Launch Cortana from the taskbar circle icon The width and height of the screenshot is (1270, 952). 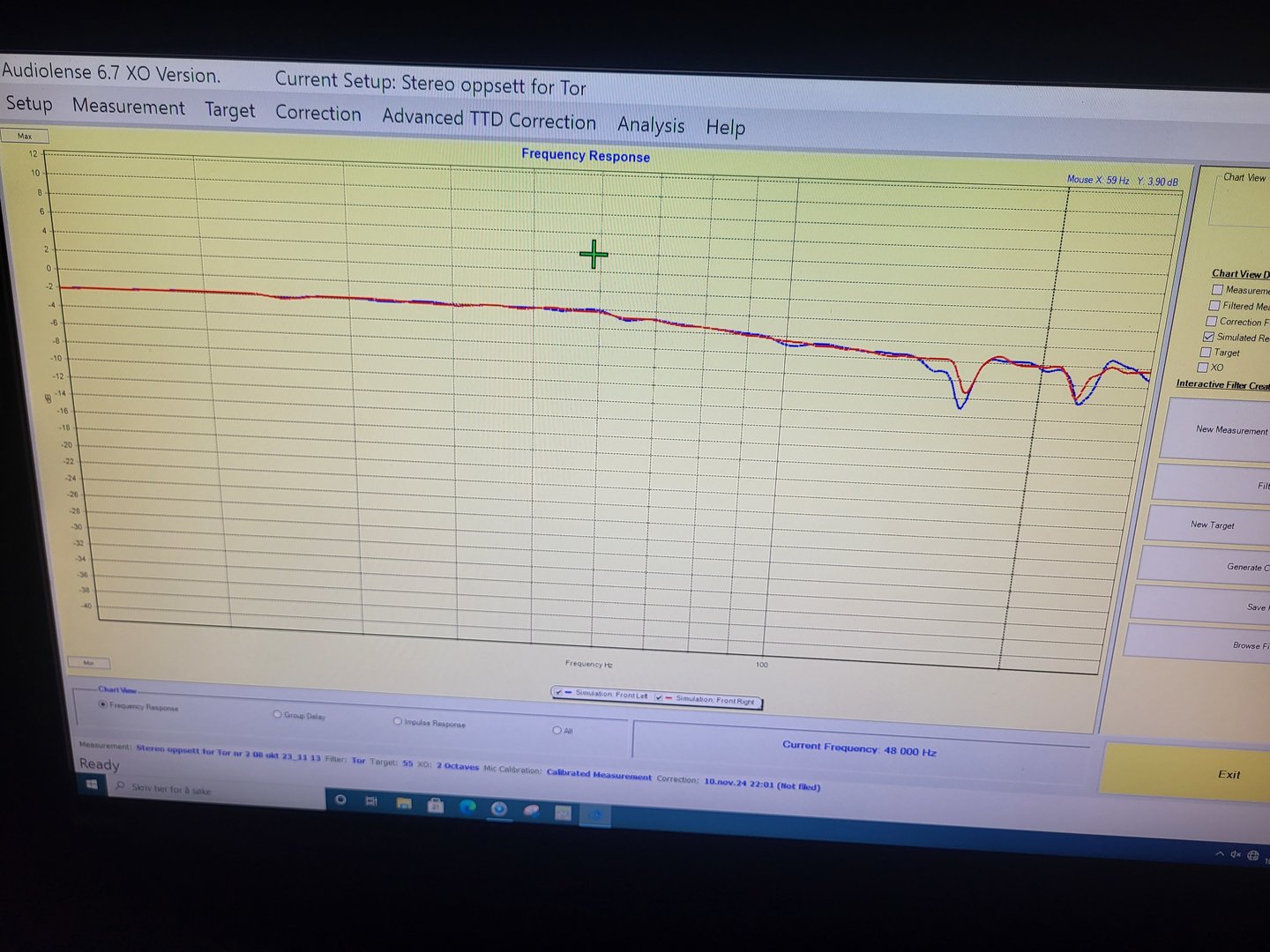[340, 800]
